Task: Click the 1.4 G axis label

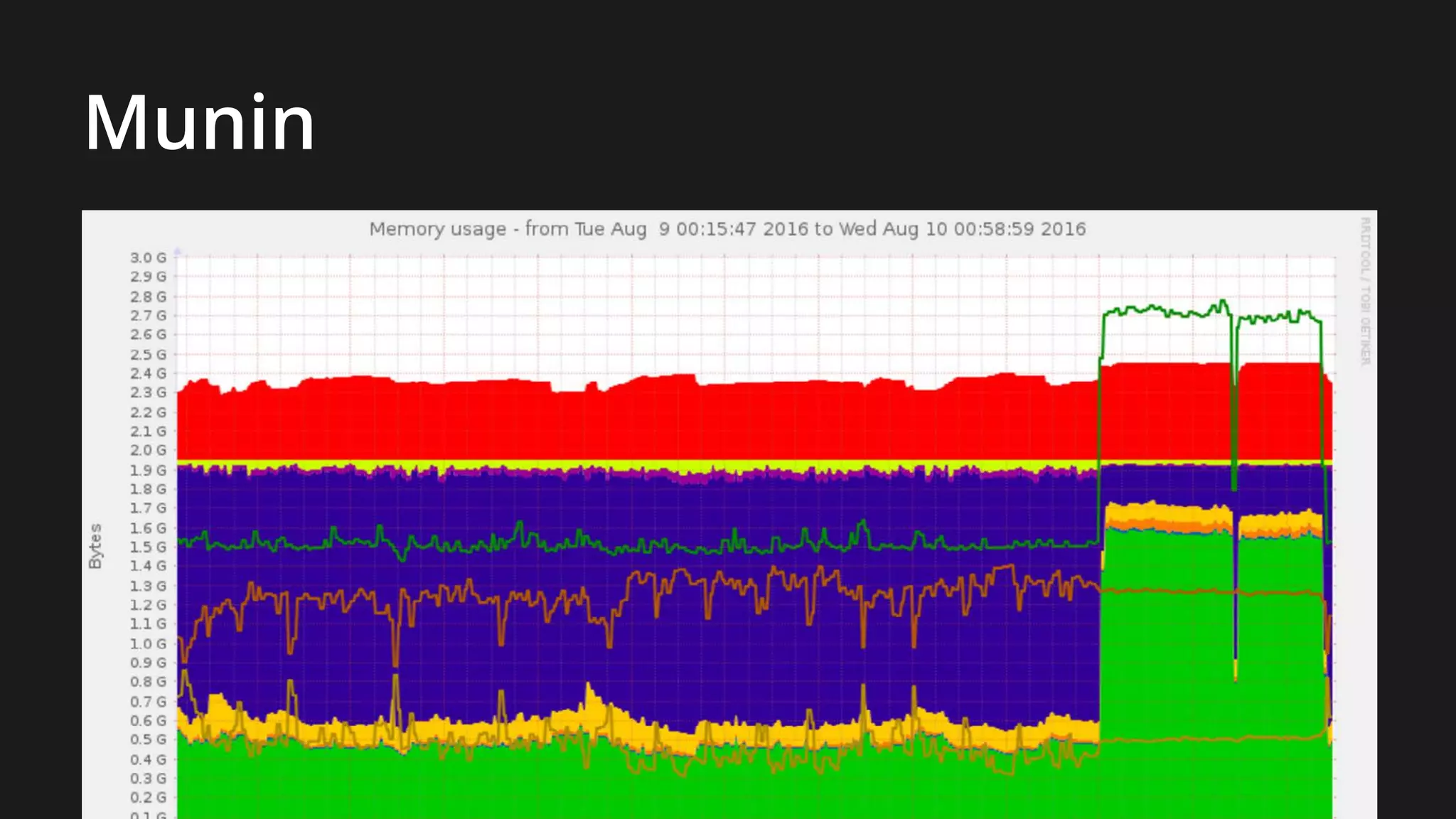Action: 148,566
